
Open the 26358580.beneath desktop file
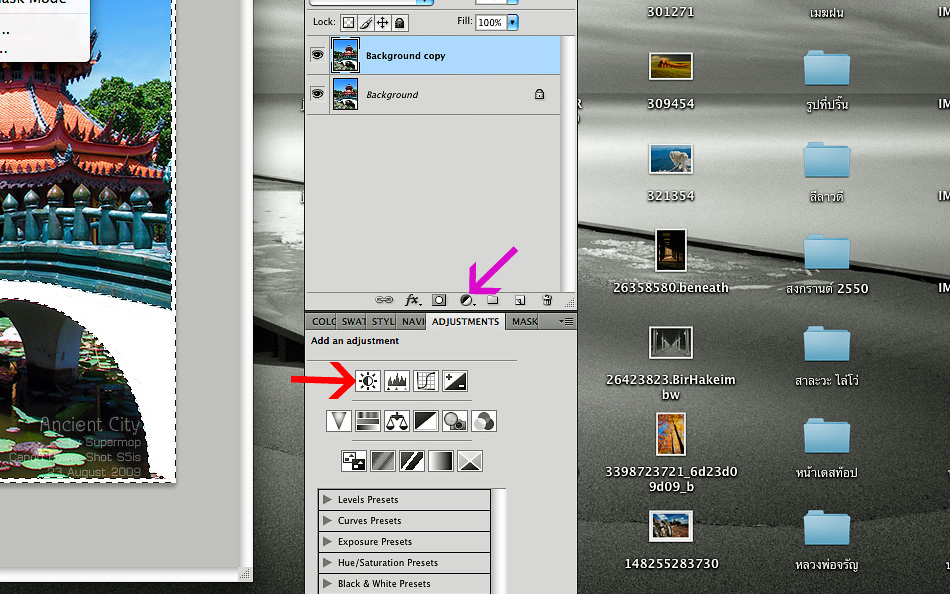click(x=670, y=250)
